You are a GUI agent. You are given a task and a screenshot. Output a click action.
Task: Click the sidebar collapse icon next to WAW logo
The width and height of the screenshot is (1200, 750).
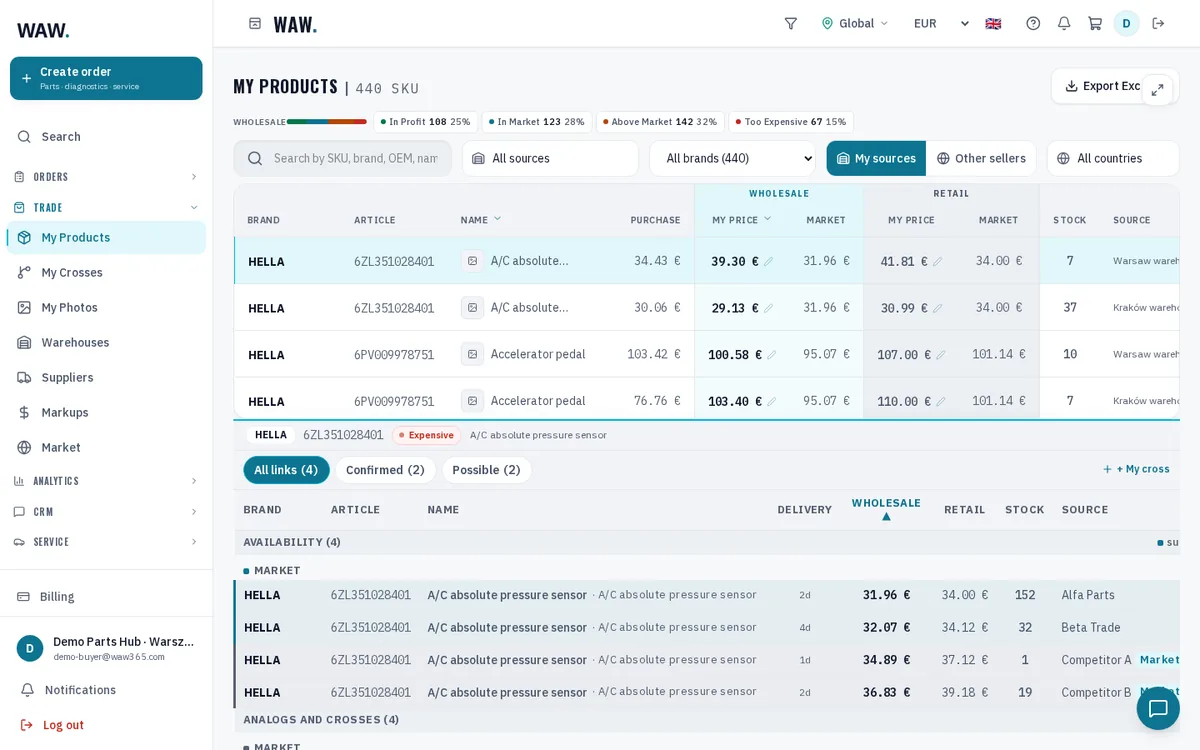(255, 23)
